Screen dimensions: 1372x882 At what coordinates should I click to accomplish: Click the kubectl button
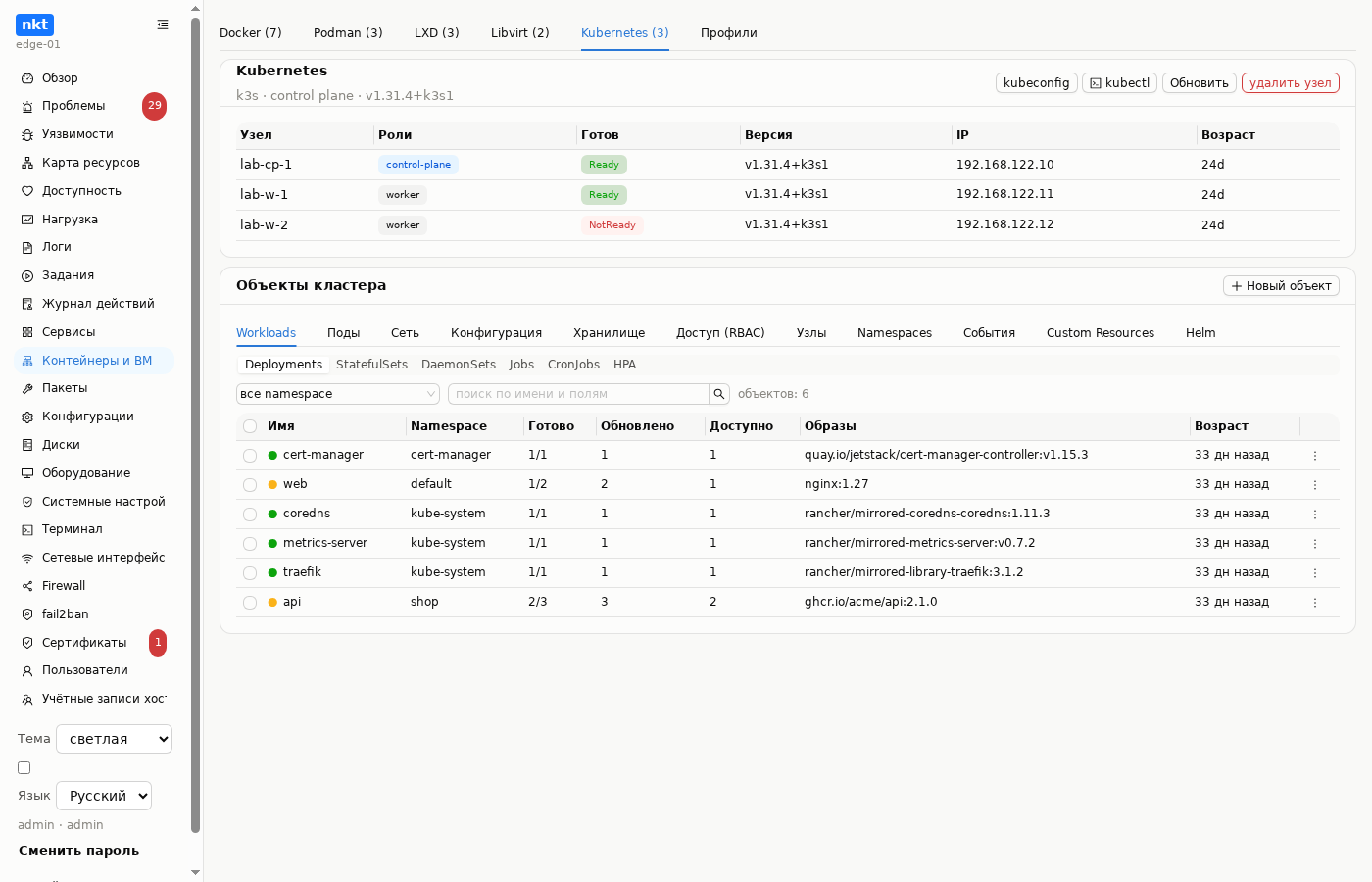[1120, 83]
